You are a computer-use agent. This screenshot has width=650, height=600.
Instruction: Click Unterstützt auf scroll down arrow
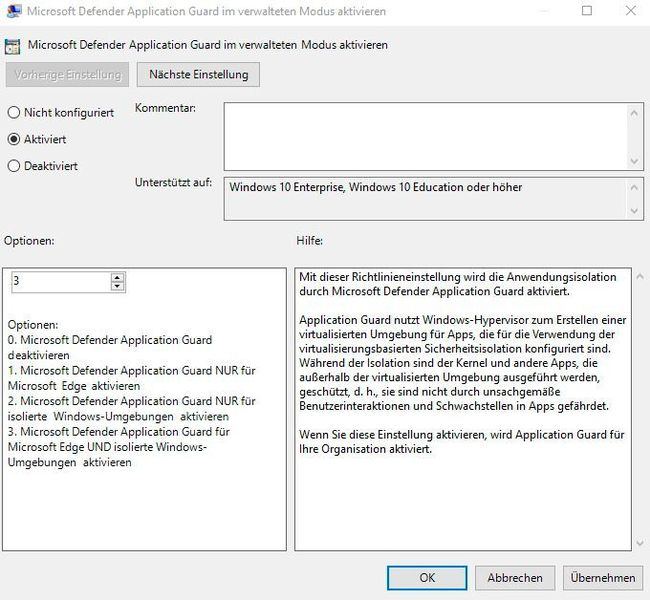click(634, 211)
